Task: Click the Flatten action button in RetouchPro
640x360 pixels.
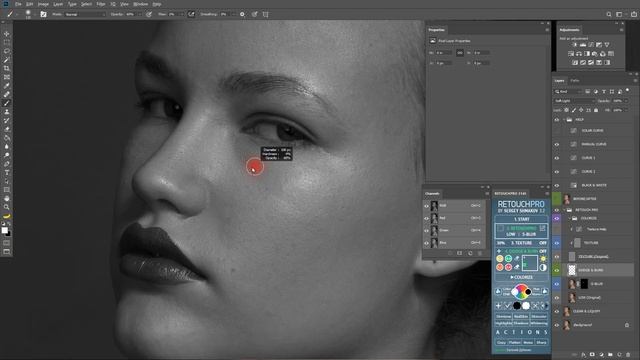Action: coord(514,342)
